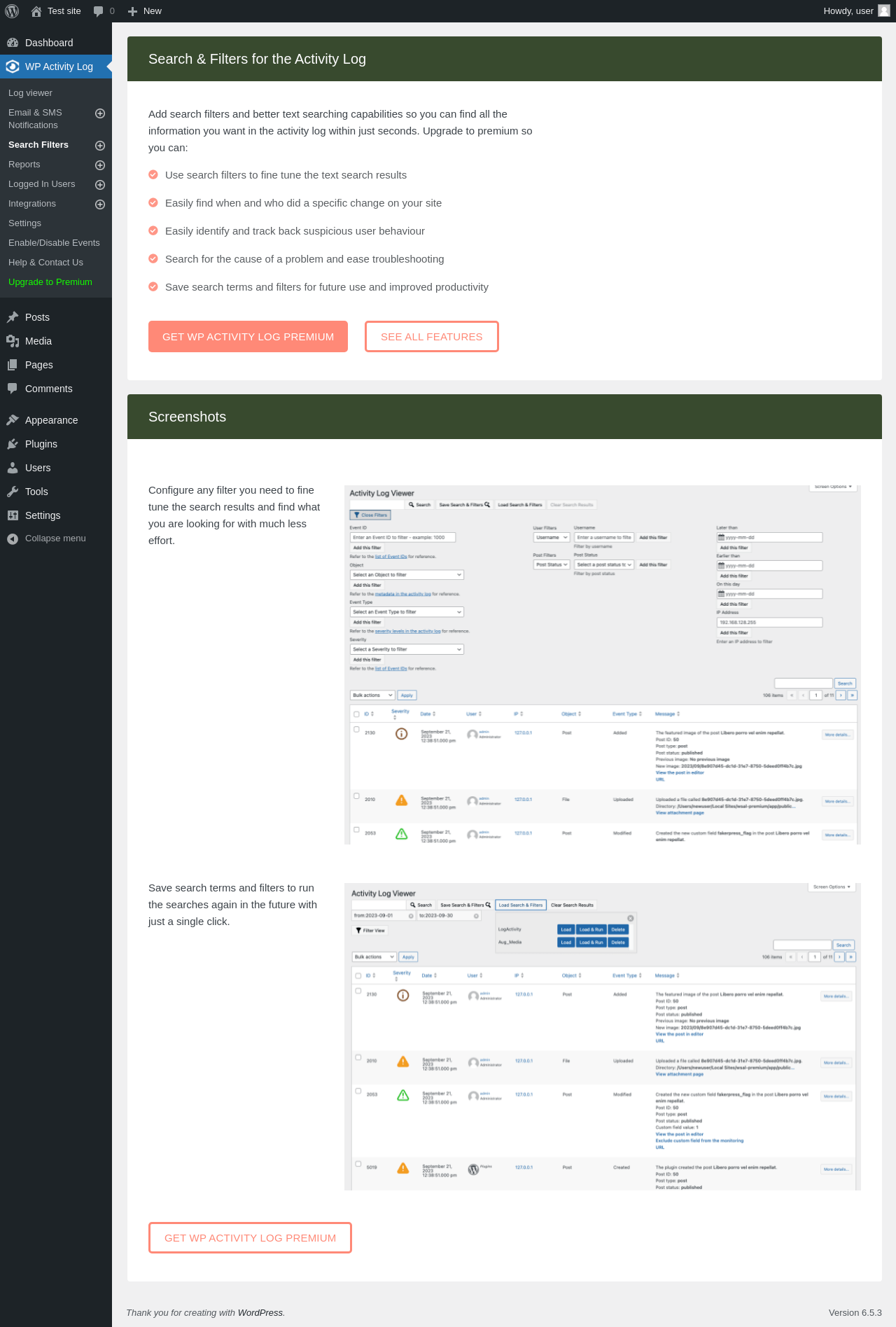Screen dimensions: 896x1327
Task: Click Users menu label
Action: (38, 468)
